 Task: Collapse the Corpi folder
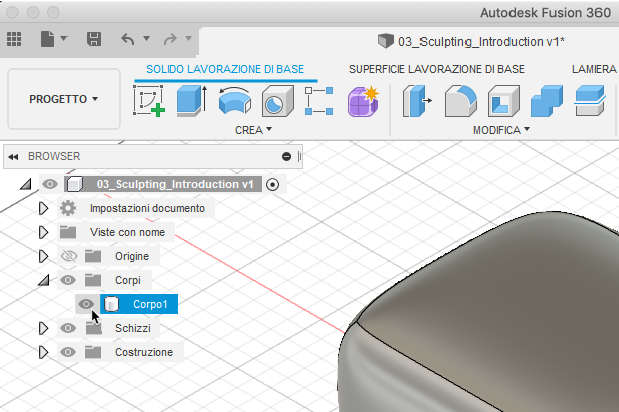pyautogui.click(x=43, y=280)
